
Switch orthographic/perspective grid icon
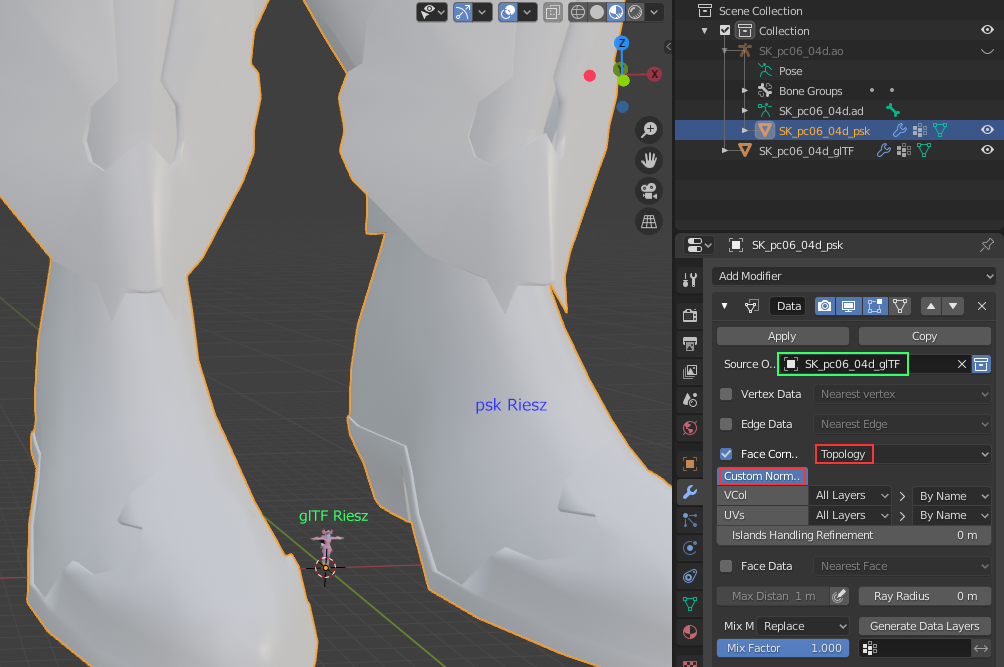point(649,221)
